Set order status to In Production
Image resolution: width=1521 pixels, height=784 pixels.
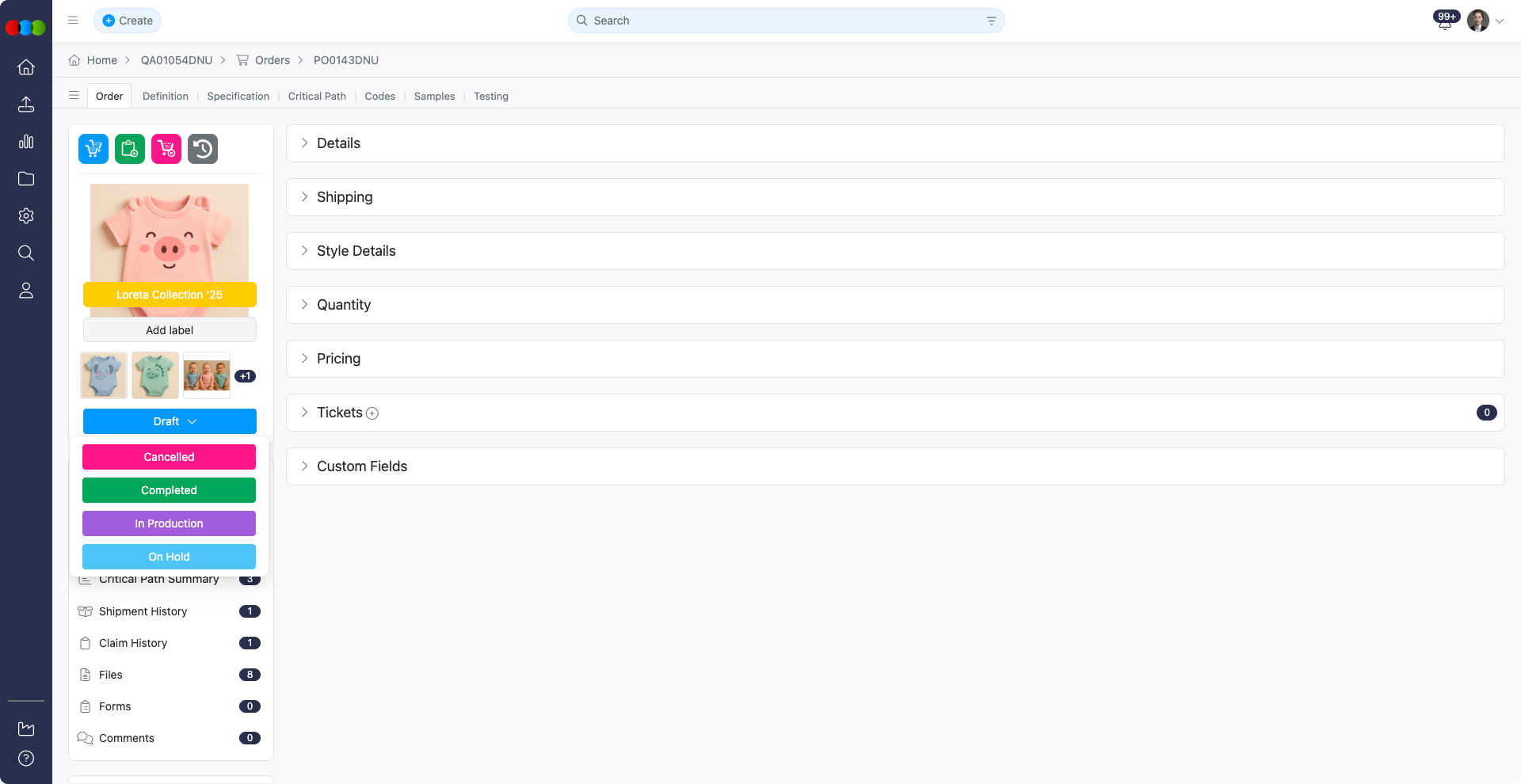click(169, 523)
